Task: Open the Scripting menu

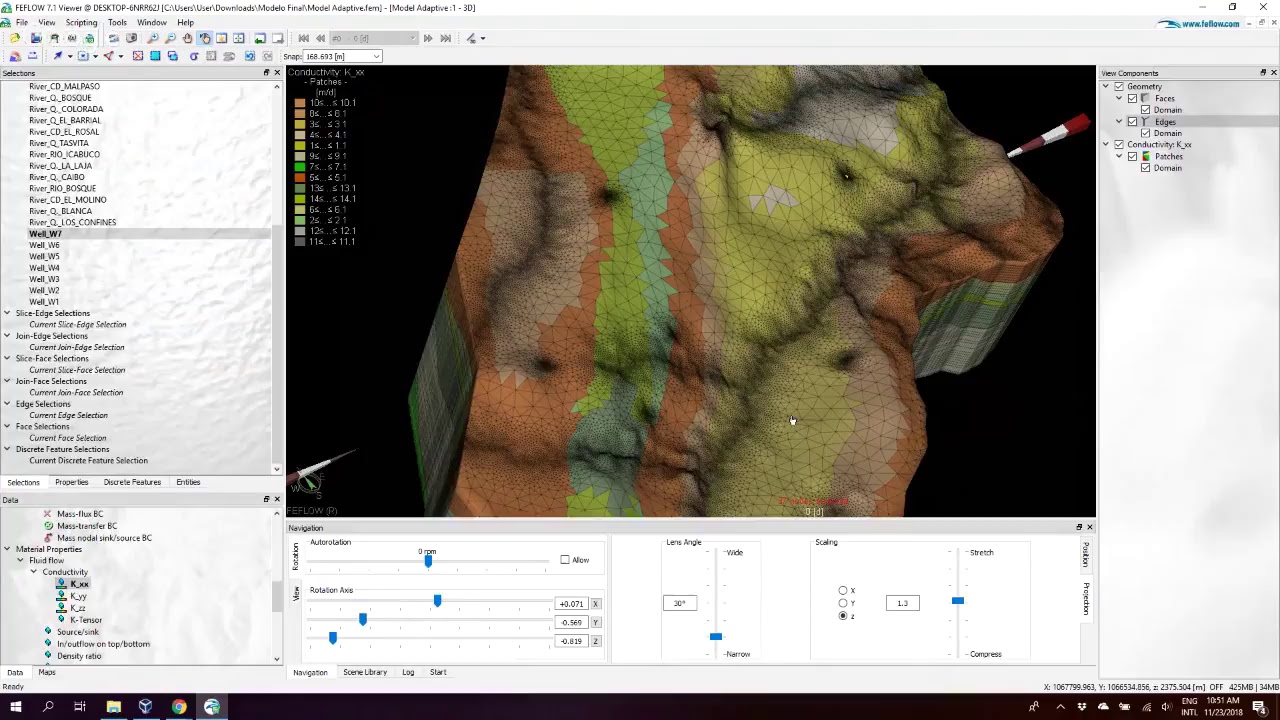Action: [81, 22]
